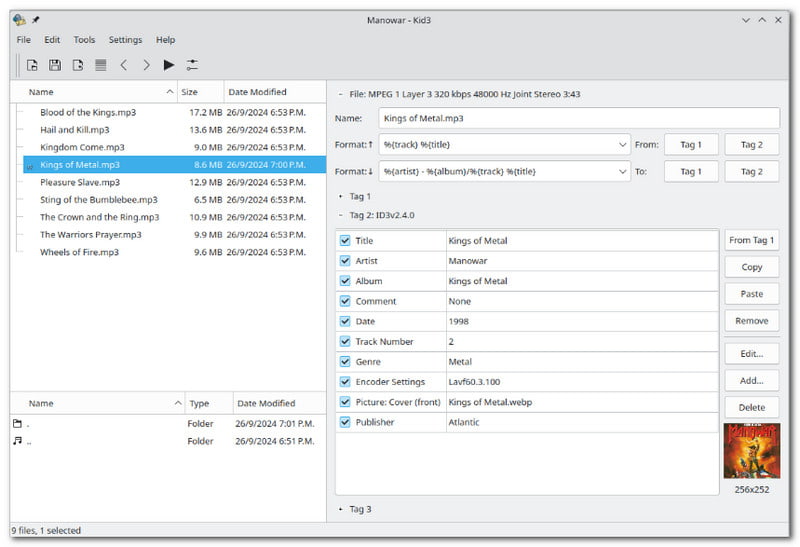Sort folder list by Name column header

[97, 403]
